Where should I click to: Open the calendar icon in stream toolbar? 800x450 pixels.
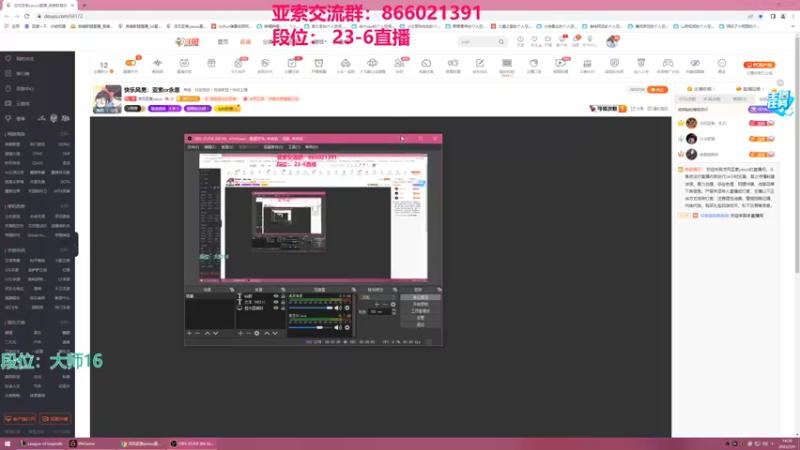tap(184, 63)
